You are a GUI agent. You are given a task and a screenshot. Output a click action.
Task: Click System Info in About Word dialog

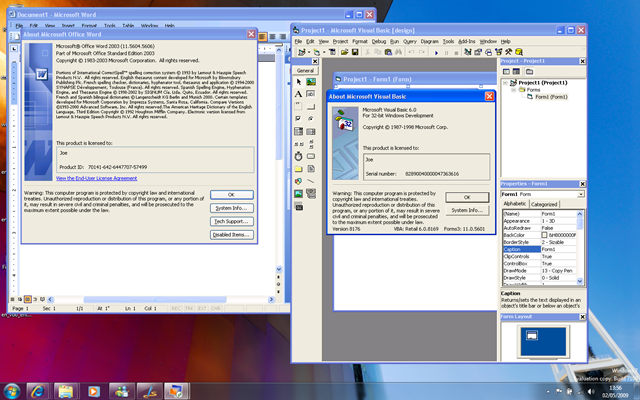click(x=231, y=208)
